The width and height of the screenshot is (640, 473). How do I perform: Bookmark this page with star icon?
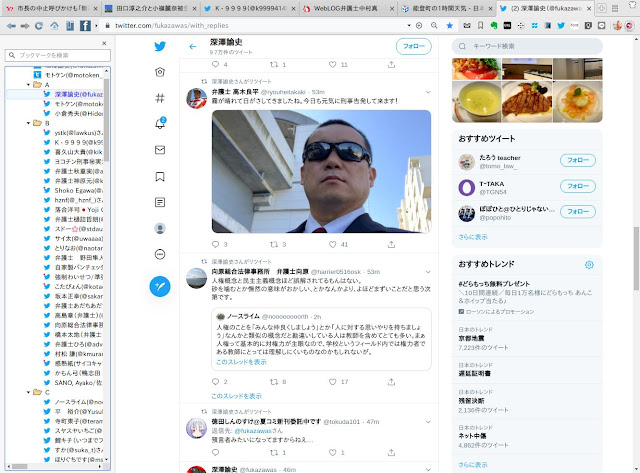(449, 25)
